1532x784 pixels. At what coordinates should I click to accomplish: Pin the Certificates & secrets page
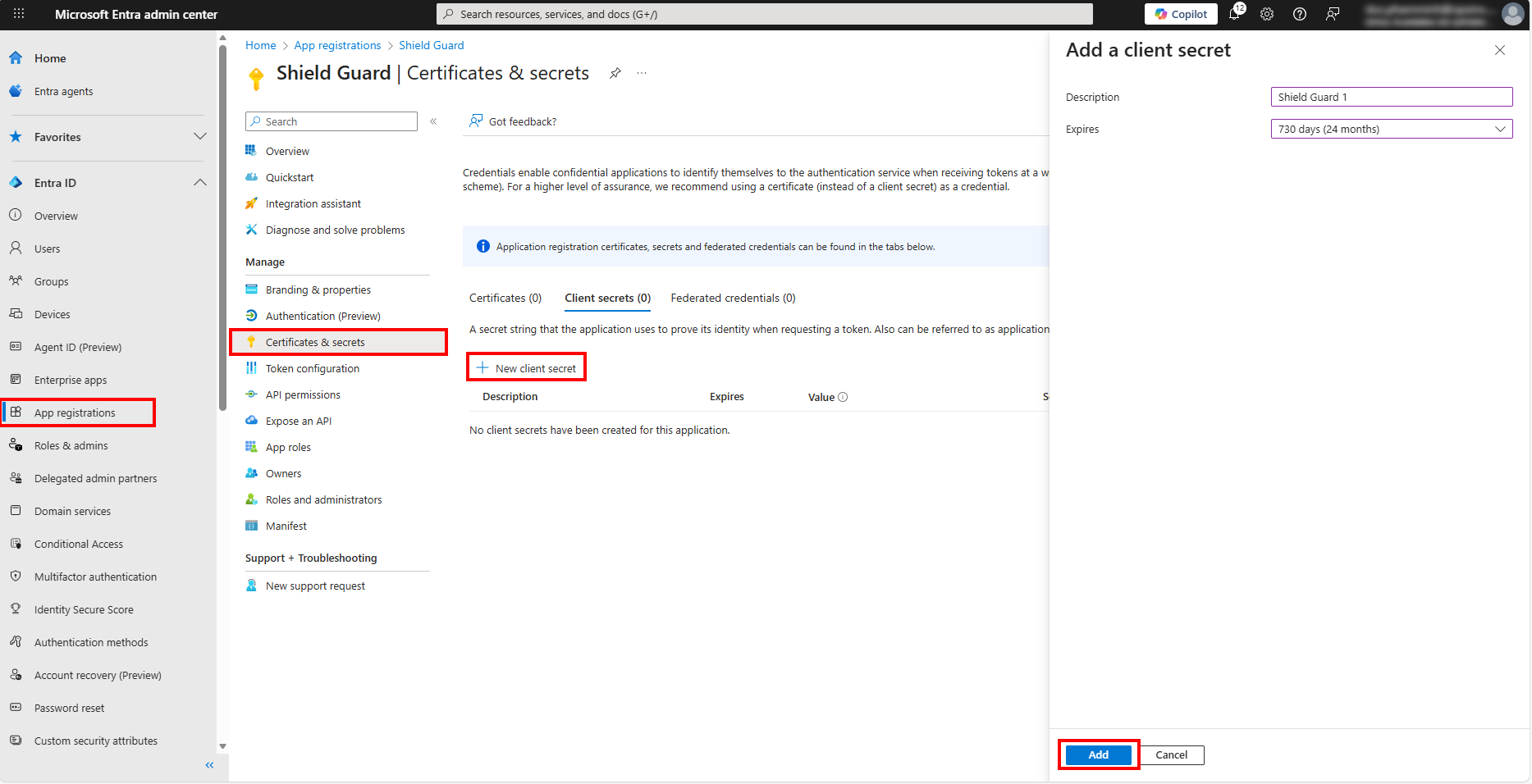615,73
